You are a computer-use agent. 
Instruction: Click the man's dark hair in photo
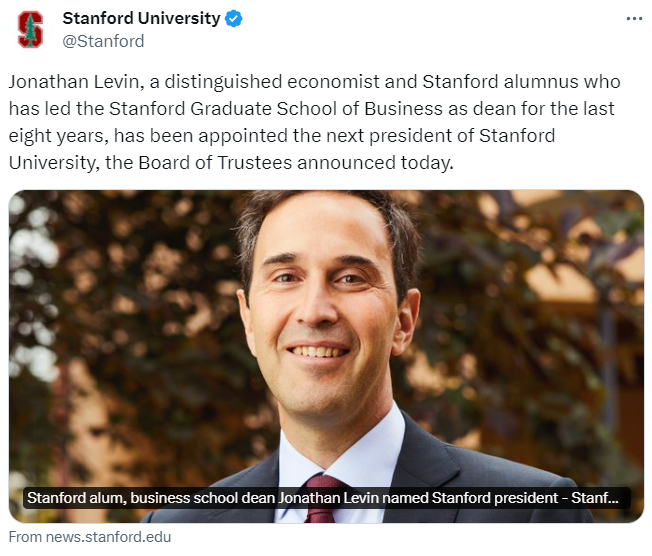click(330, 215)
